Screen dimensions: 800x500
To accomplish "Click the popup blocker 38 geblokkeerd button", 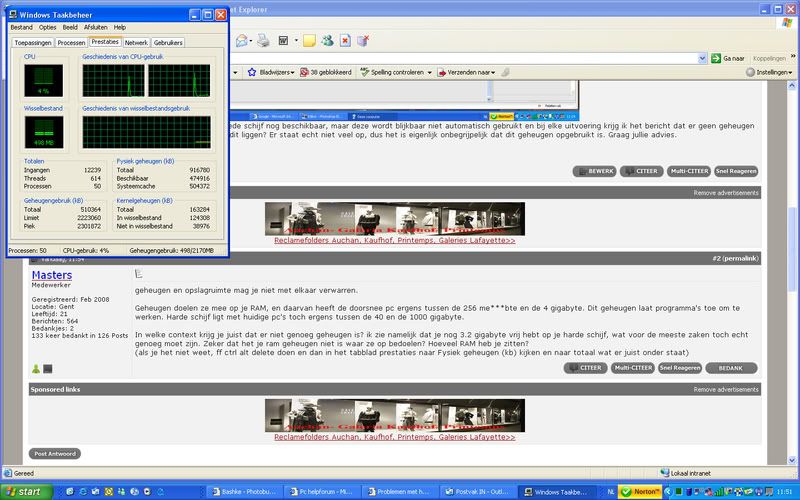I will pyautogui.click(x=326, y=72).
